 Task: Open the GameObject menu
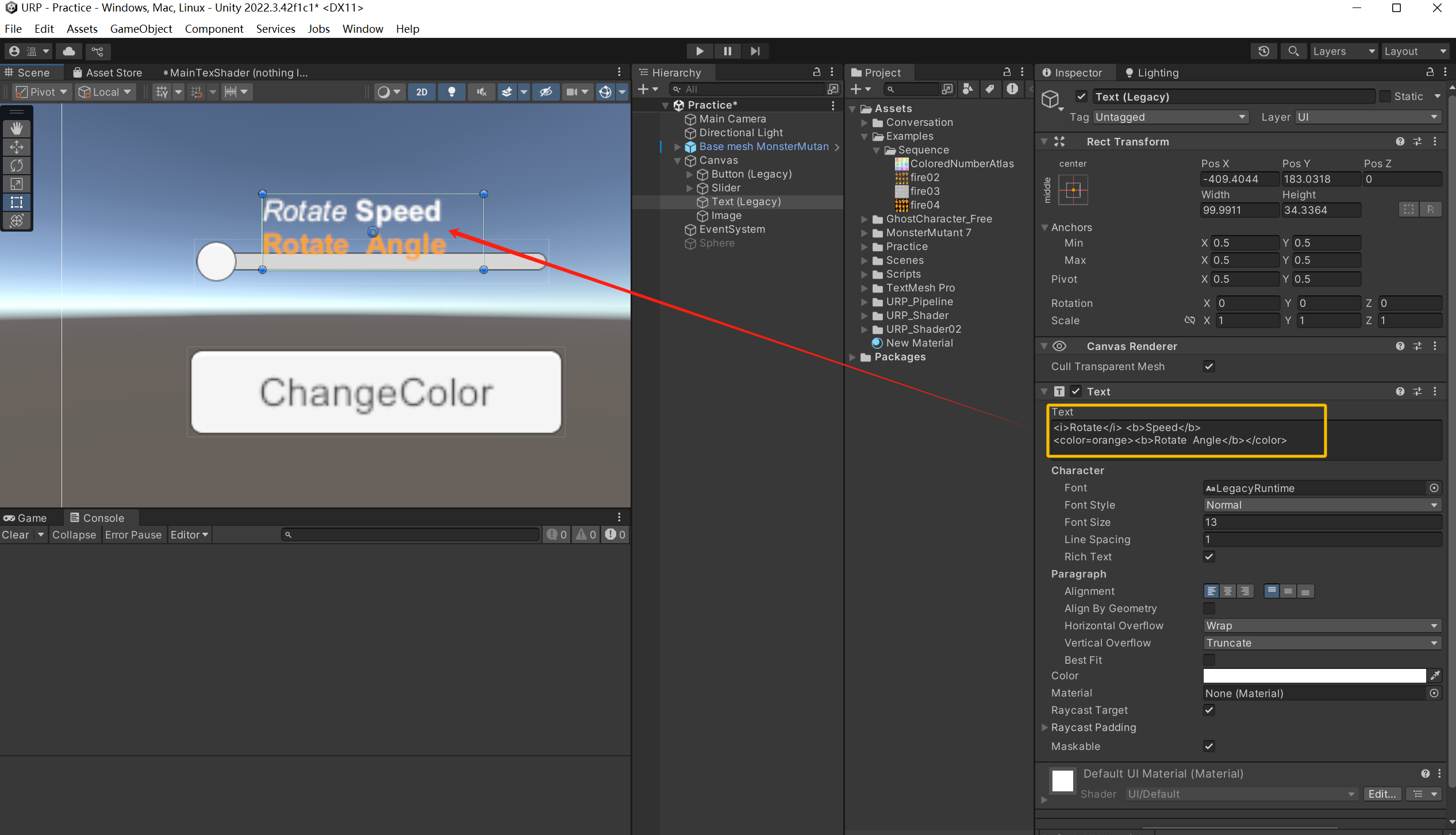[141, 29]
